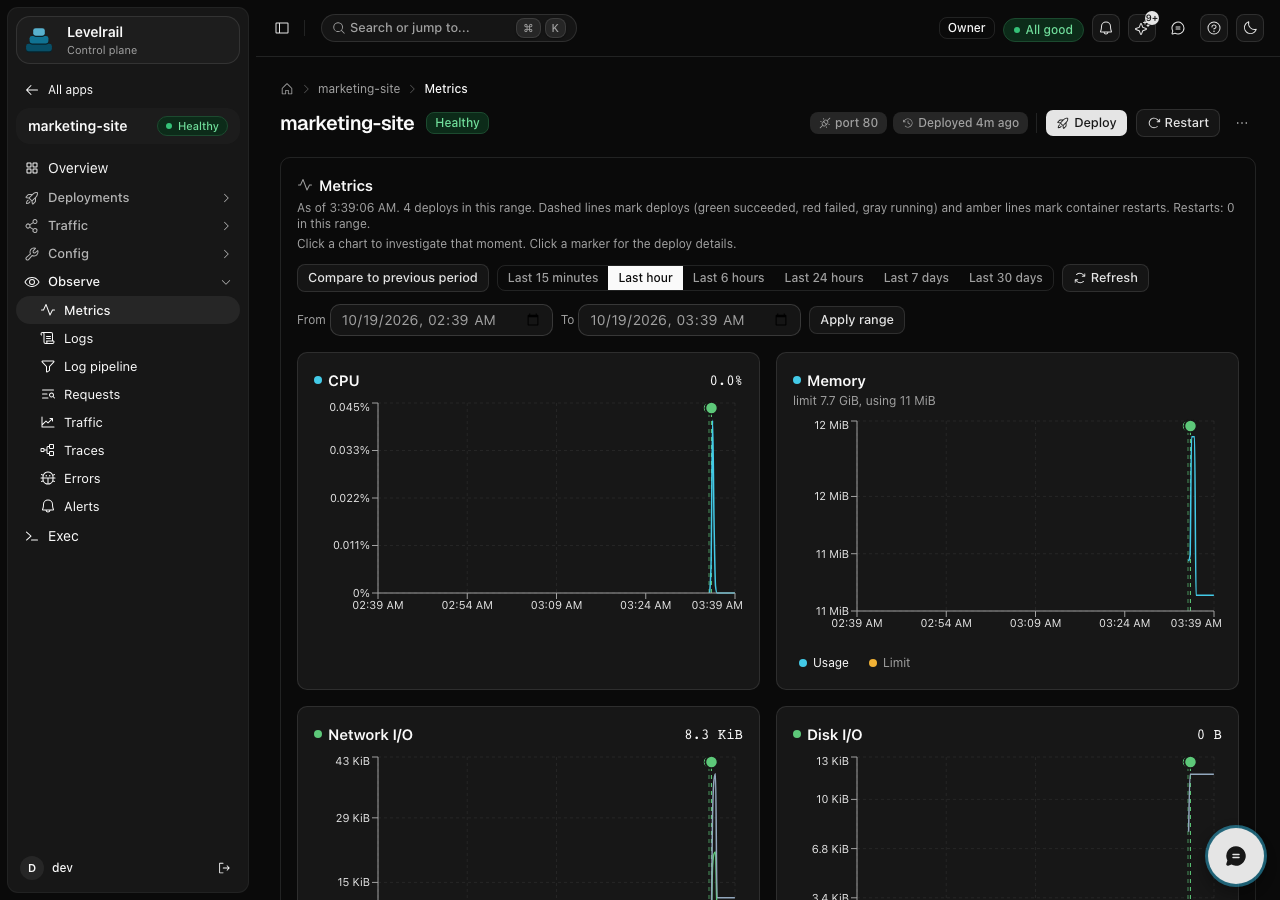Toggle Compare to previous period
The height and width of the screenshot is (900, 1280).
point(393,278)
